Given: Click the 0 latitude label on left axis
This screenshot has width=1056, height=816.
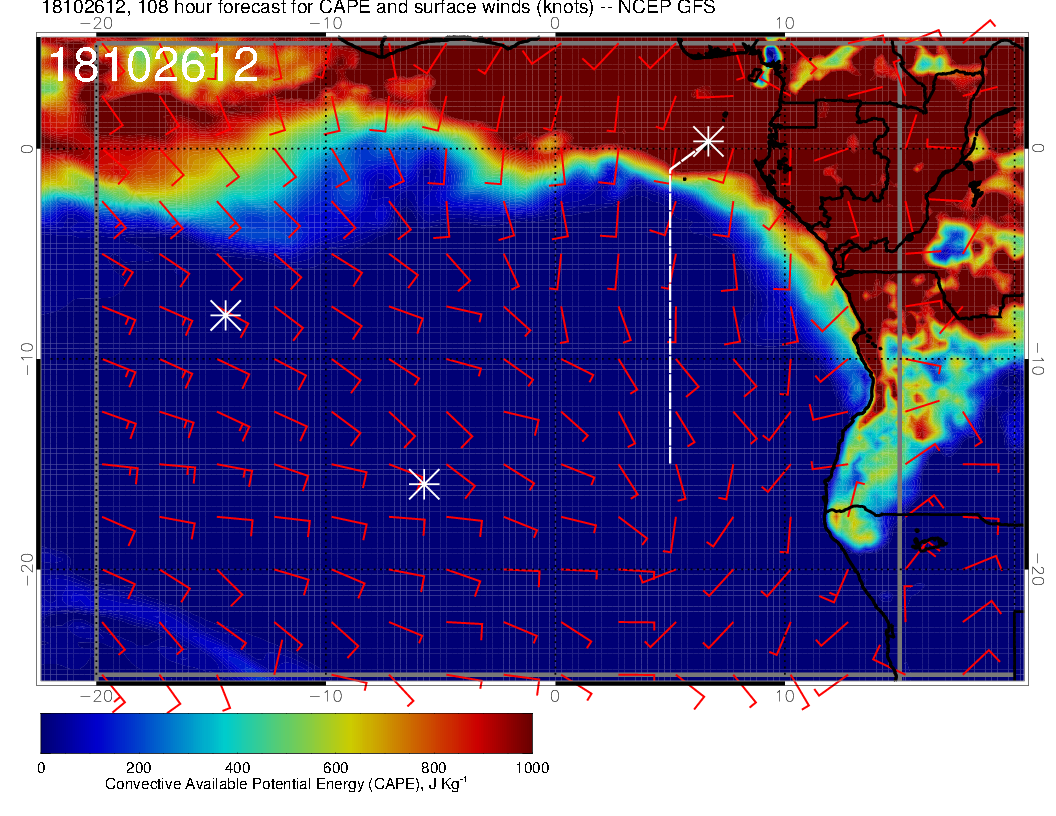Looking at the screenshot, I should click(x=28, y=148).
